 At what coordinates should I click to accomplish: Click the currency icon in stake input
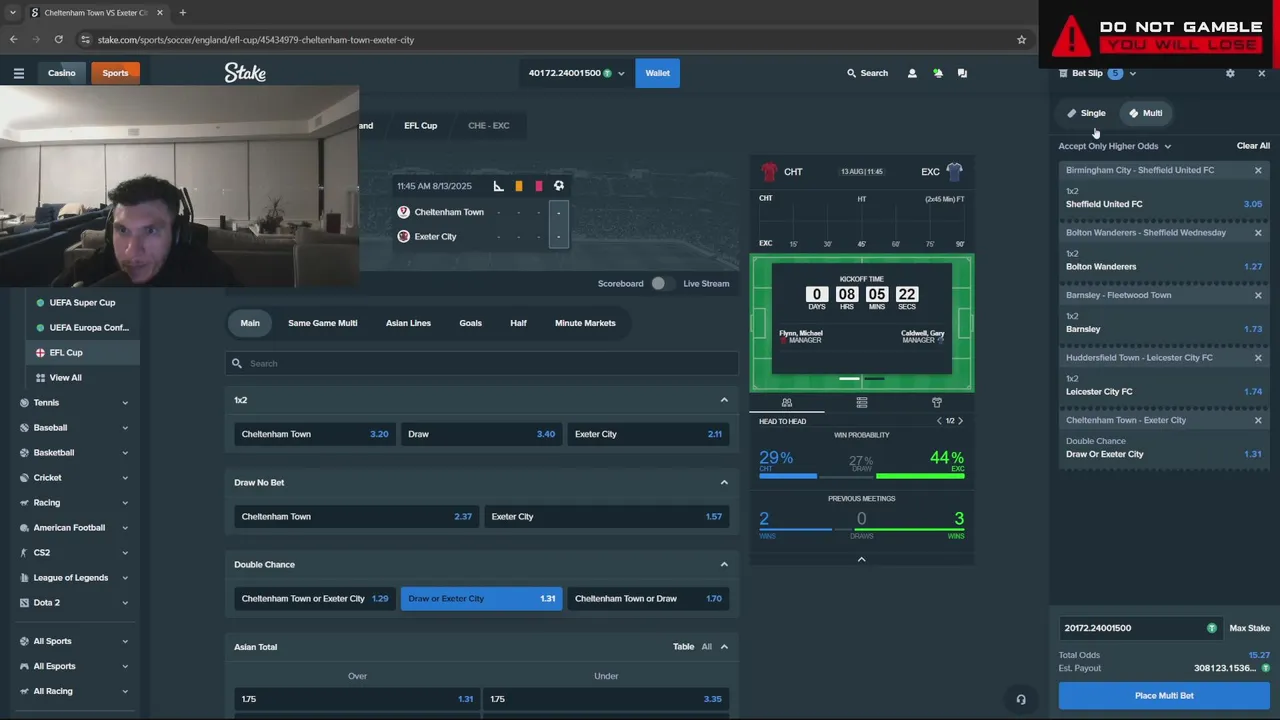click(1211, 628)
